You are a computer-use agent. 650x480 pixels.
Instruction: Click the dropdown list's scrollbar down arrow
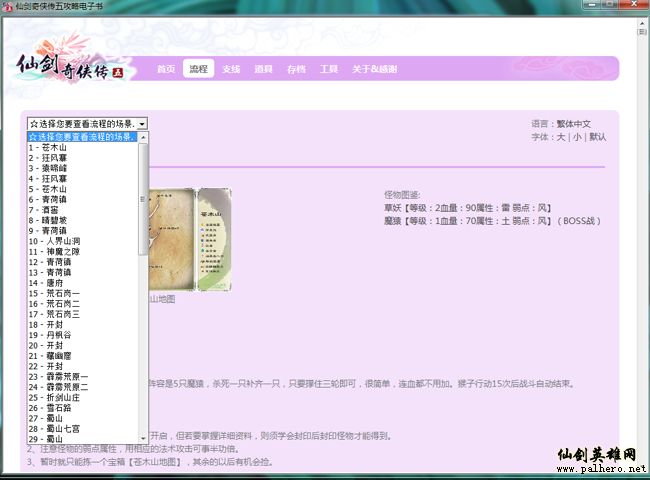tap(143, 439)
